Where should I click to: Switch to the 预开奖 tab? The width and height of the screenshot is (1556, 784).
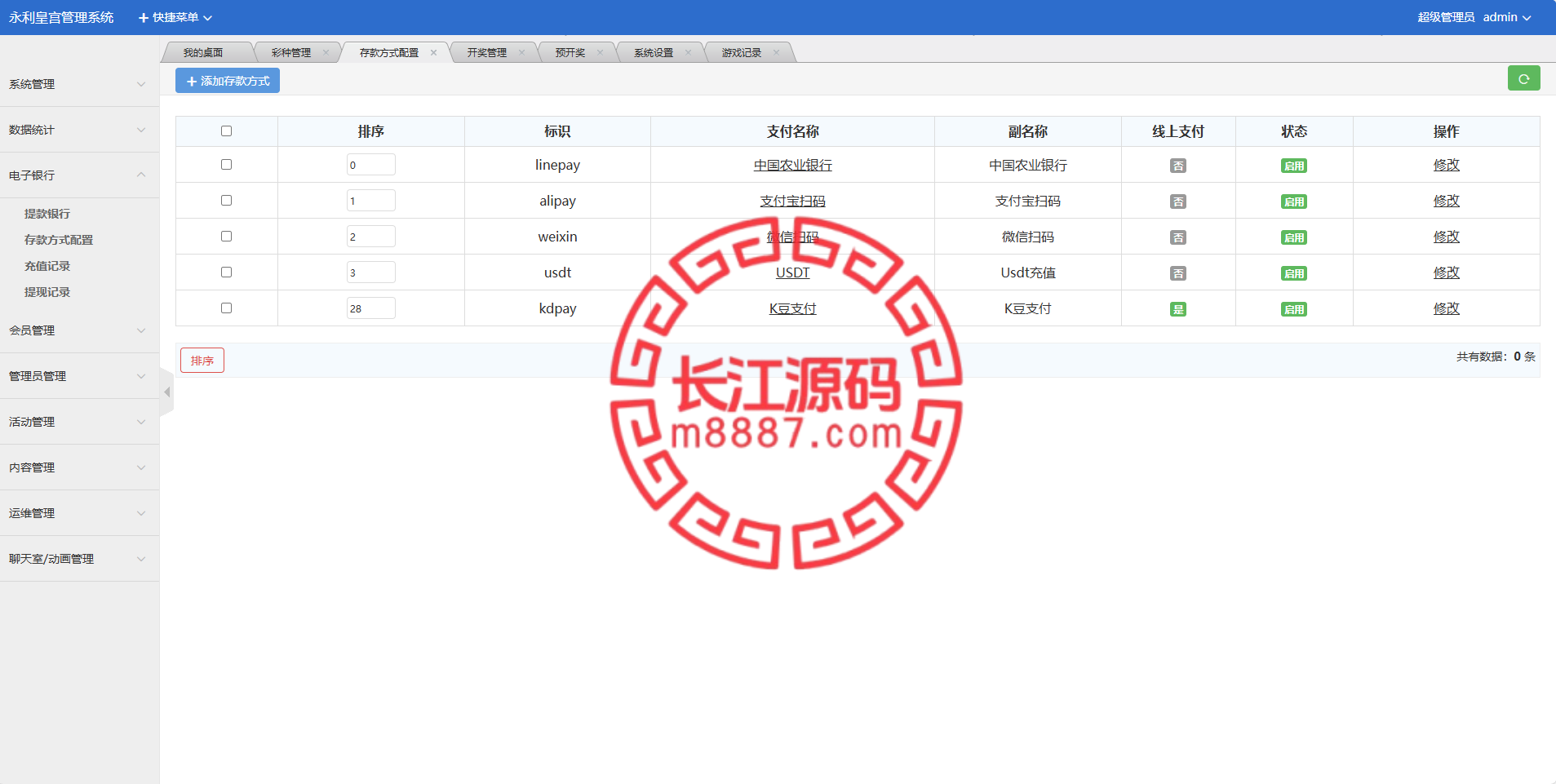(x=570, y=52)
